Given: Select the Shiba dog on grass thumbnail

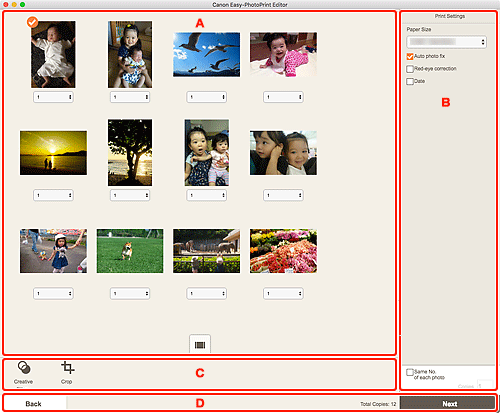Looking at the screenshot, I should click(130, 251).
